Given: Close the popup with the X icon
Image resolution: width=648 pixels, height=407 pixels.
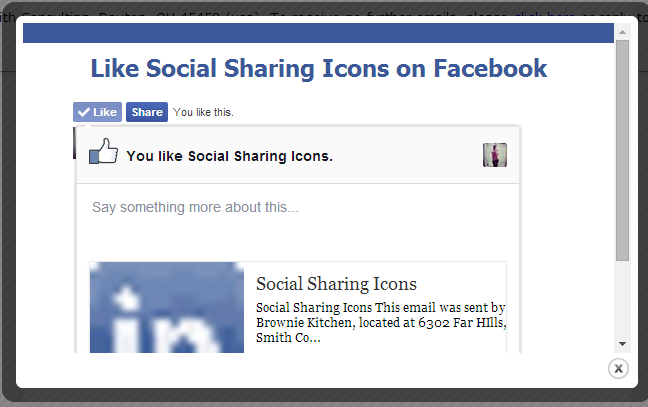Looking at the screenshot, I should pyautogui.click(x=618, y=369).
